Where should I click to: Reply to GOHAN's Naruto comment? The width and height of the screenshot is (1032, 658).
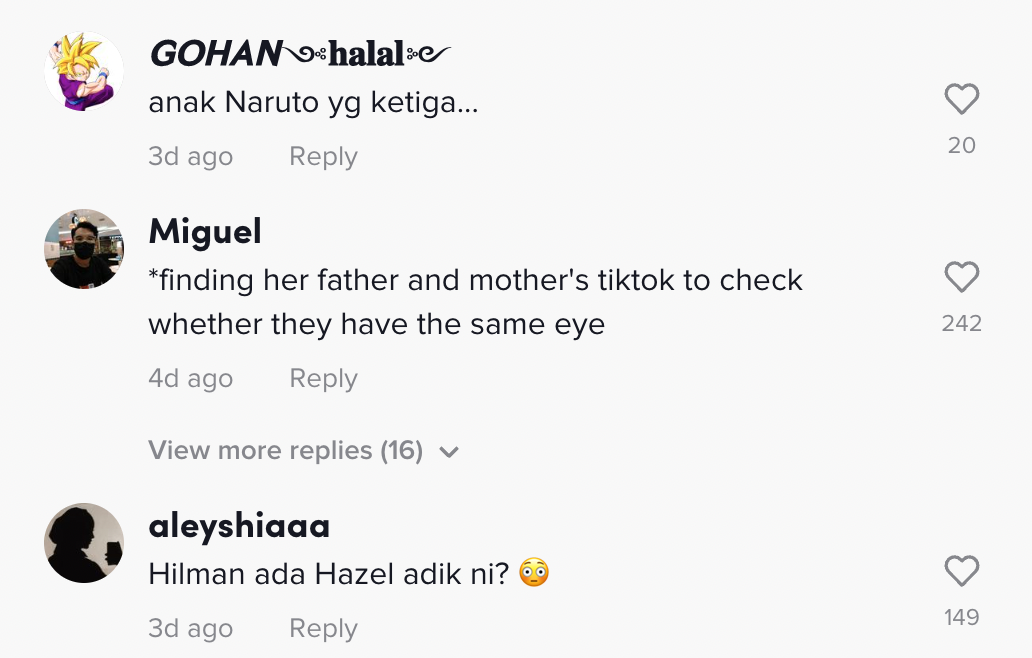click(x=323, y=157)
